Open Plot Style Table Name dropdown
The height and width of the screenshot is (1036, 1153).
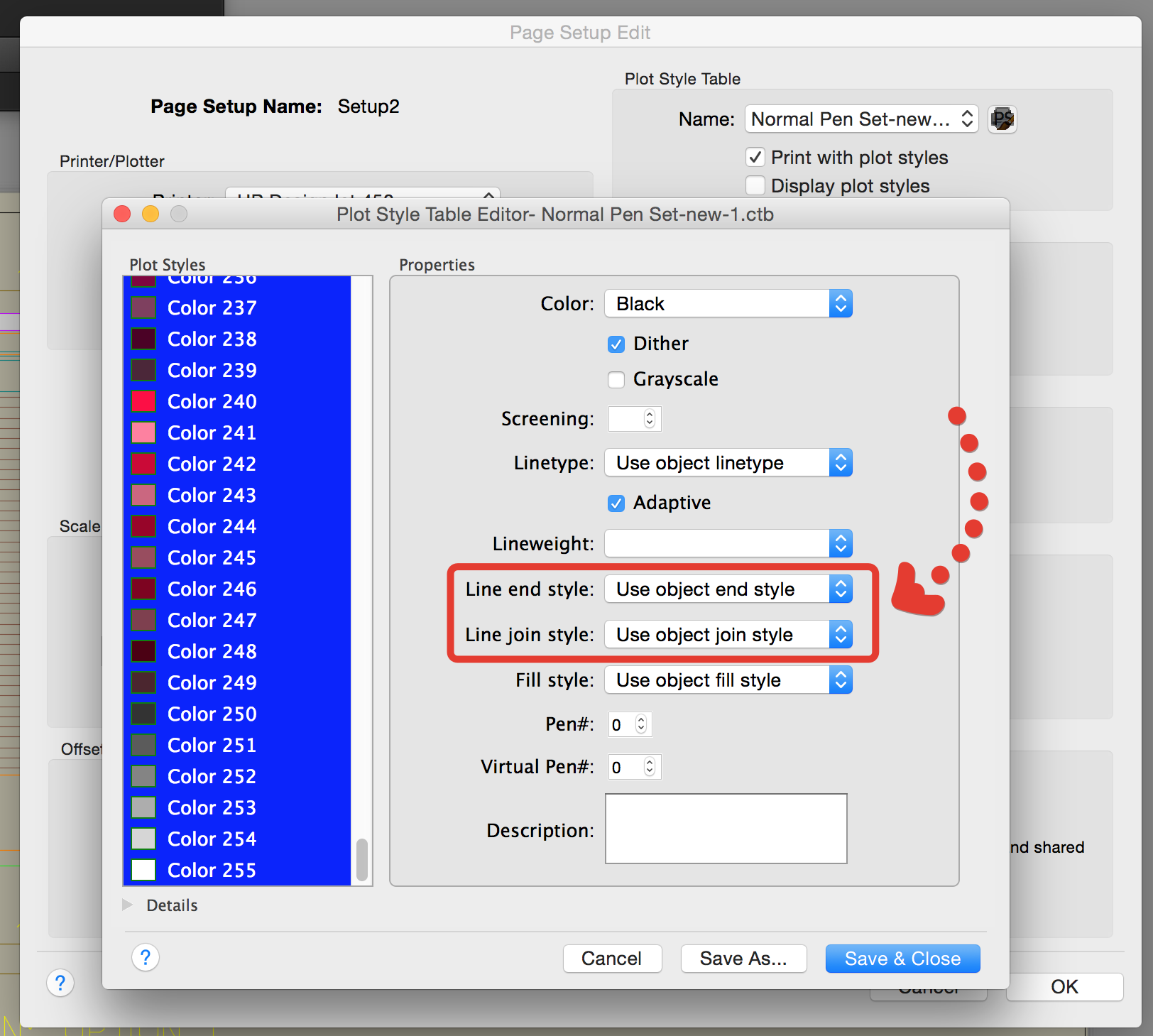[861, 119]
